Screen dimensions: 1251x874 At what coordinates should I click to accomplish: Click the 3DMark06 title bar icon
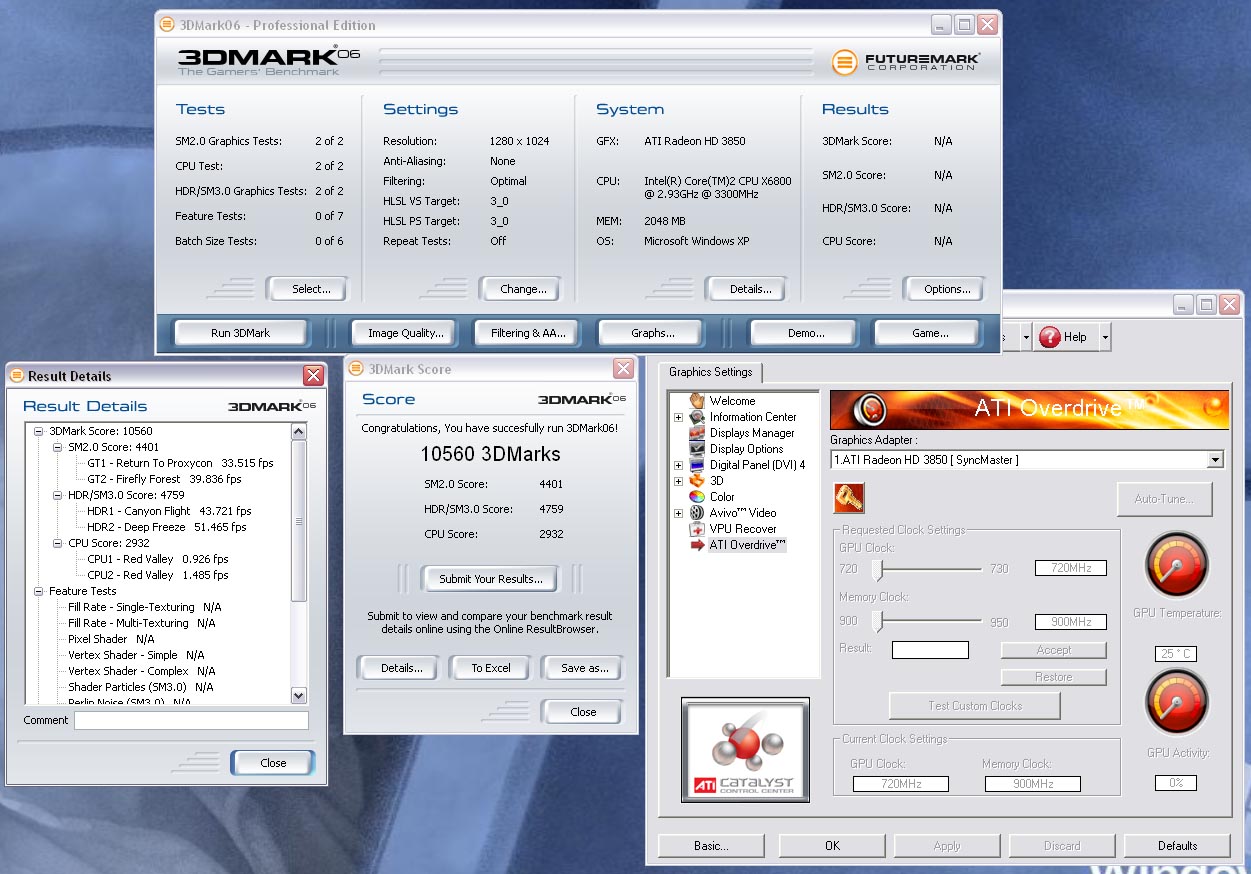pyautogui.click(x=169, y=25)
